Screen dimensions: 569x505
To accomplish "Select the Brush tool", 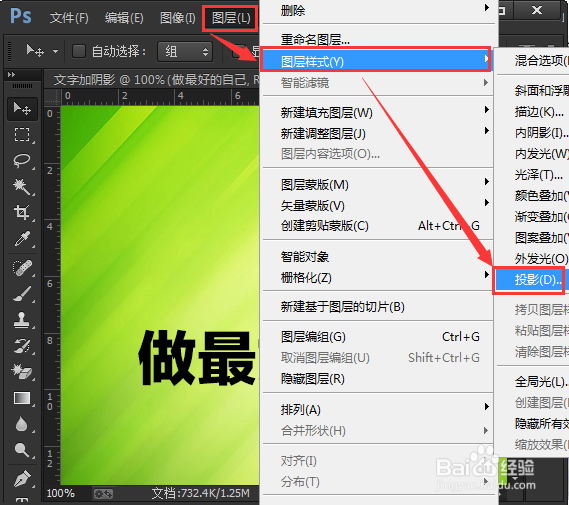I will coord(22,294).
